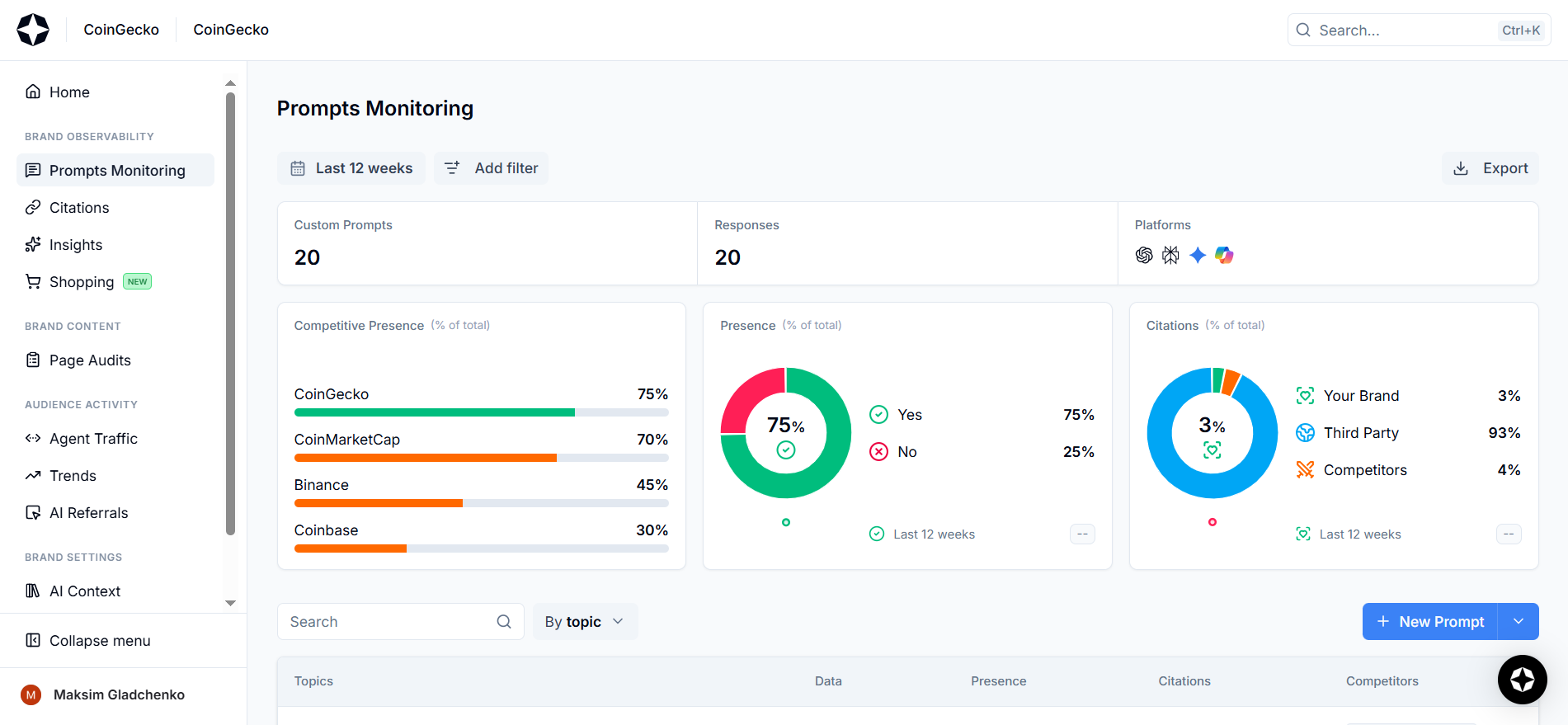Open the floating assistant chat bubble

click(1522, 680)
